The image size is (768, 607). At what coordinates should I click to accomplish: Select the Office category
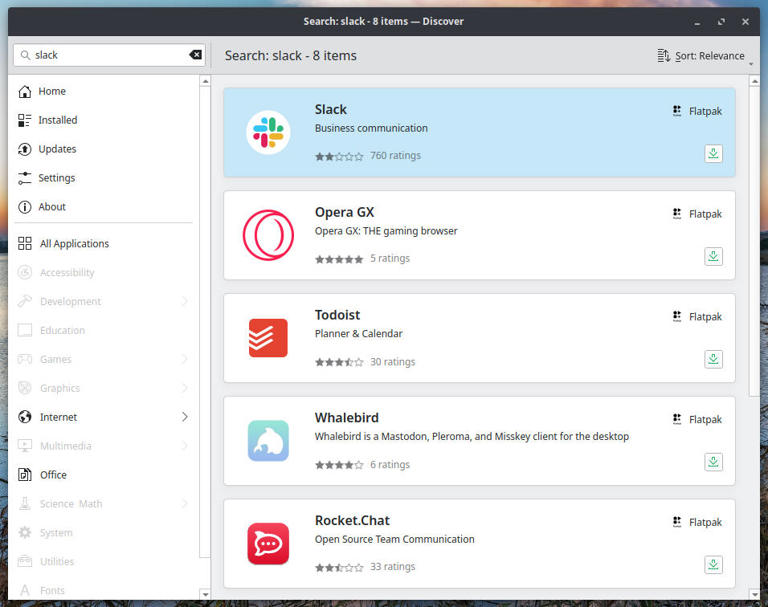pyautogui.click(x=53, y=475)
